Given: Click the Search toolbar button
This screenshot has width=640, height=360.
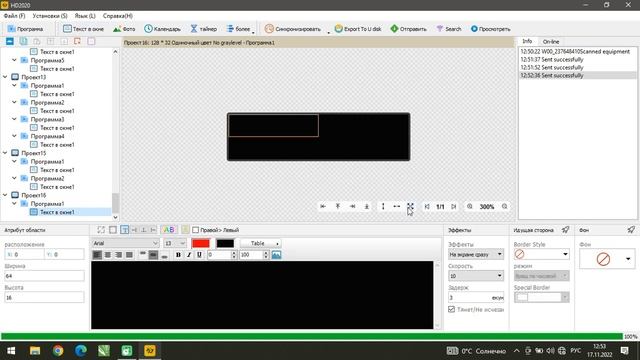Looking at the screenshot, I should [x=449, y=29].
